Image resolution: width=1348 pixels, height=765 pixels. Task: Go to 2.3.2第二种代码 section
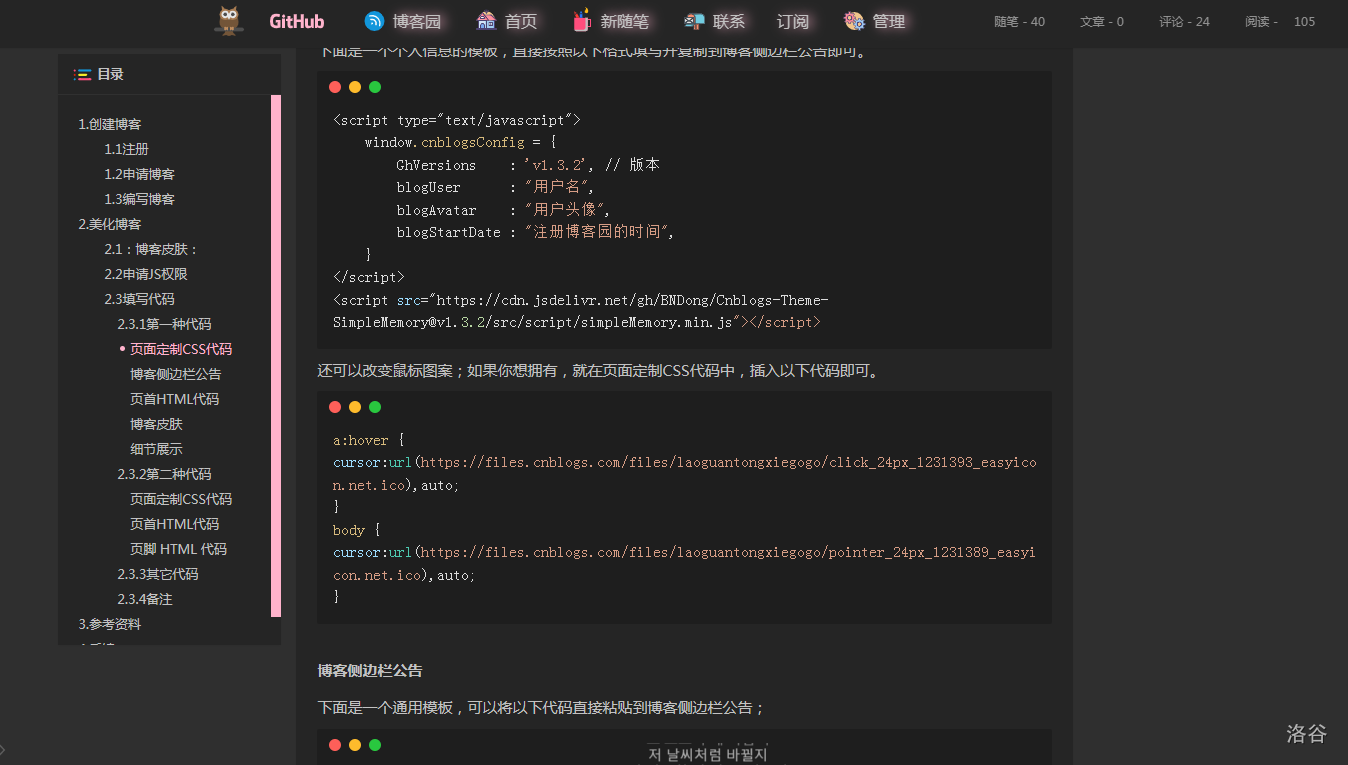coord(164,474)
